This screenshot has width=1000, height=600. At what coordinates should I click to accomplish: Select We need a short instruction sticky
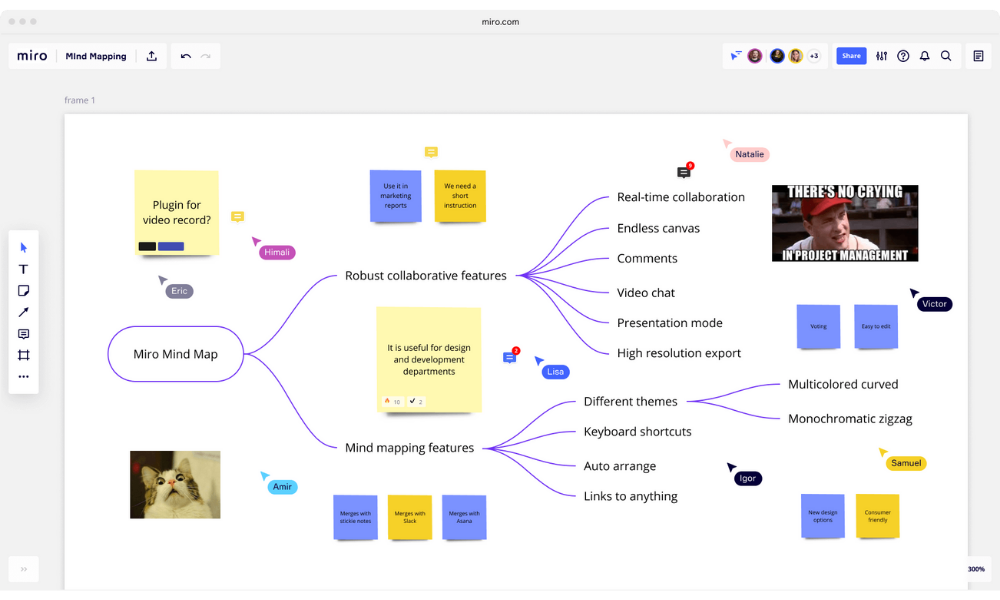[x=460, y=196]
